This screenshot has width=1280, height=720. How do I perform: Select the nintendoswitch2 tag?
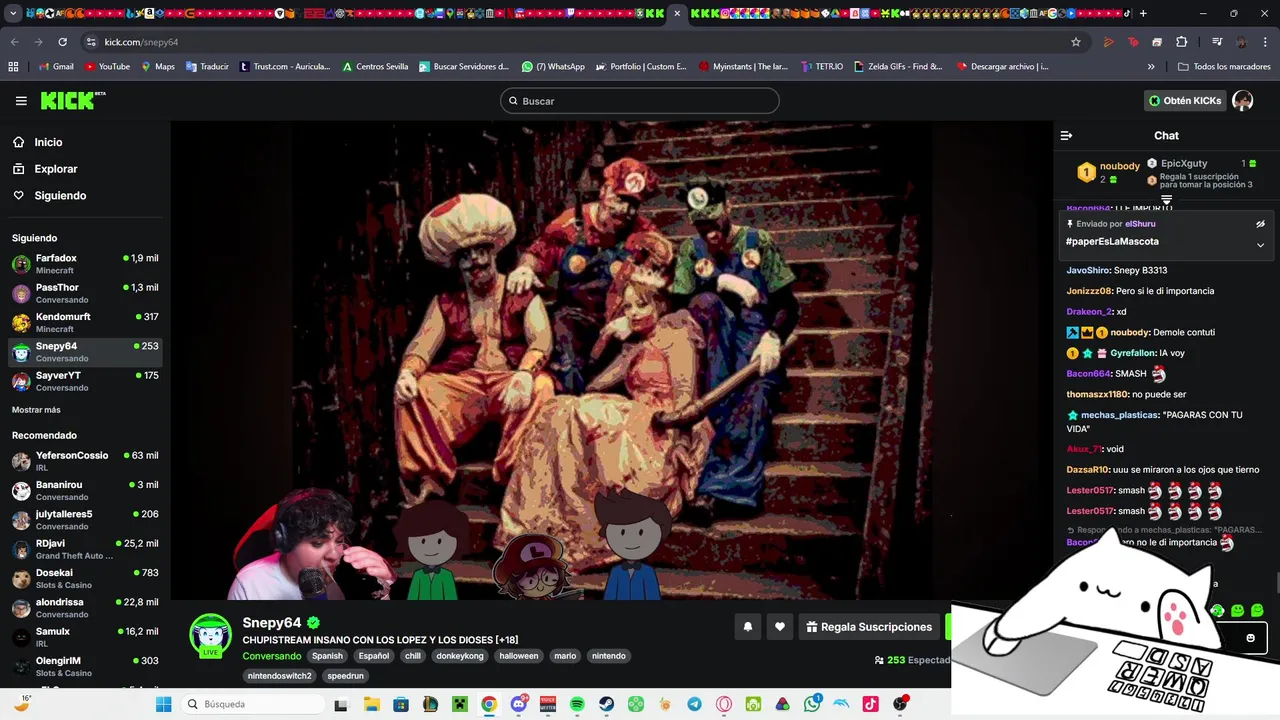click(280, 676)
